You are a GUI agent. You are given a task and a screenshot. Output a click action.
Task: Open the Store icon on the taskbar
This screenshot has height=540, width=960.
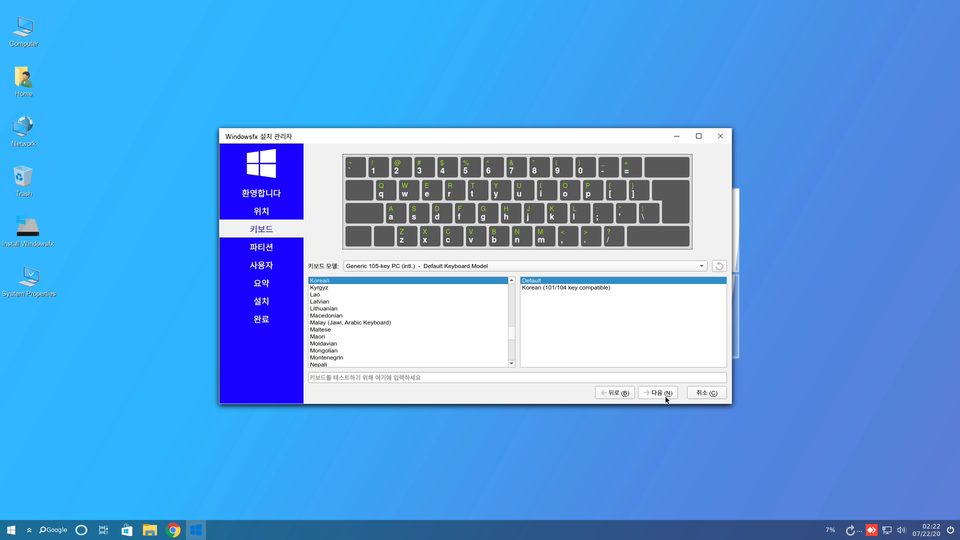tap(127, 530)
